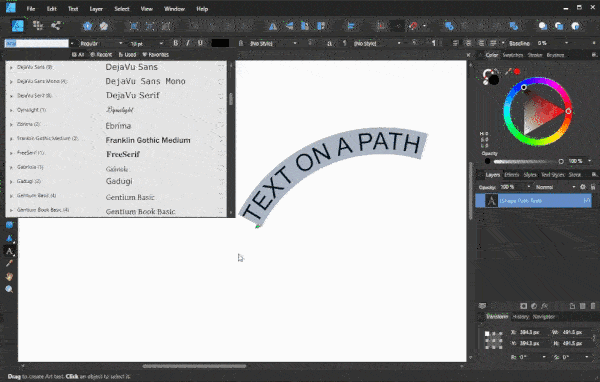Open the Select menu
600x382 pixels.
pyautogui.click(x=122, y=9)
